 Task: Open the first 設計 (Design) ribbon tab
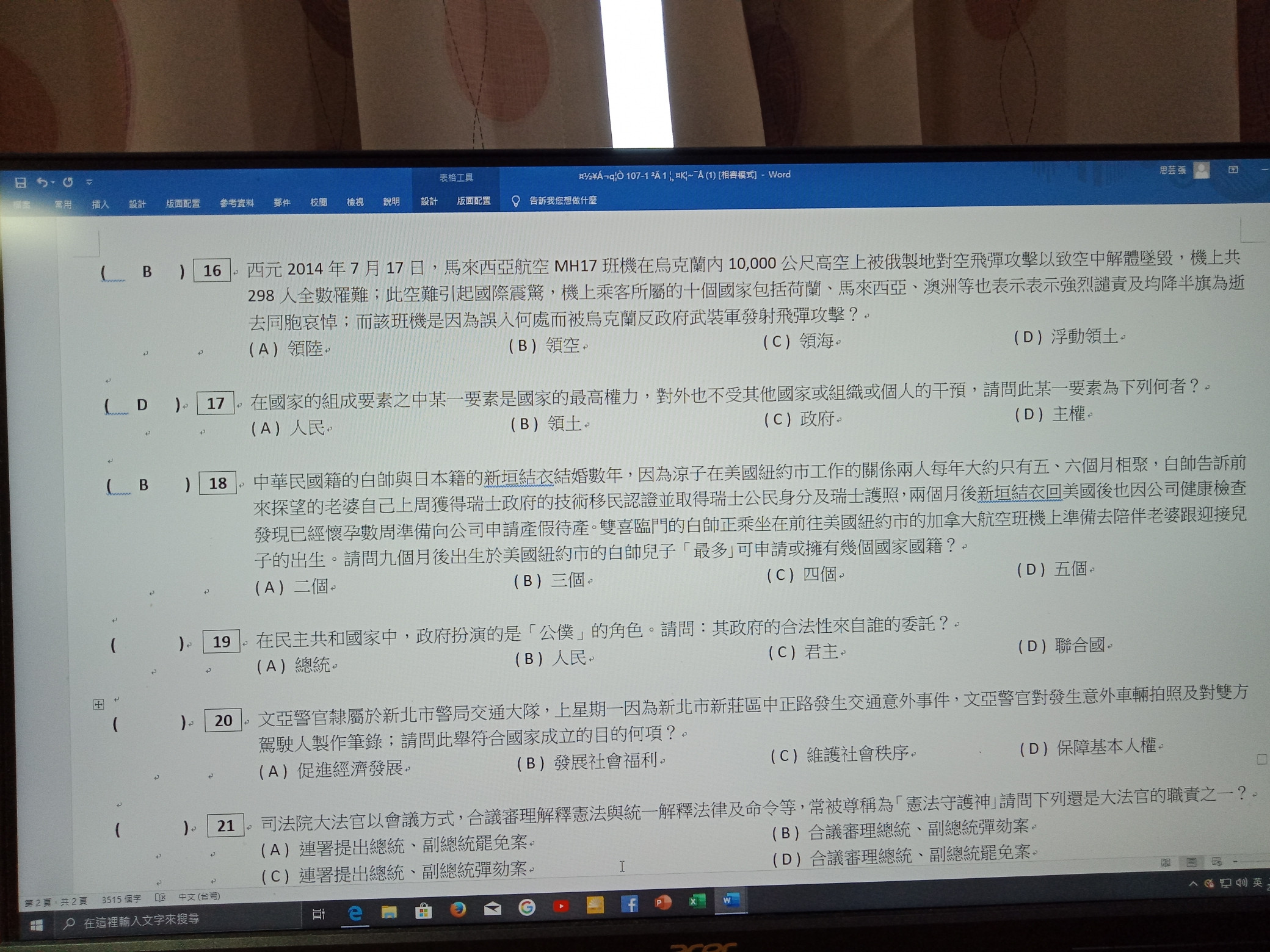pos(137,204)
